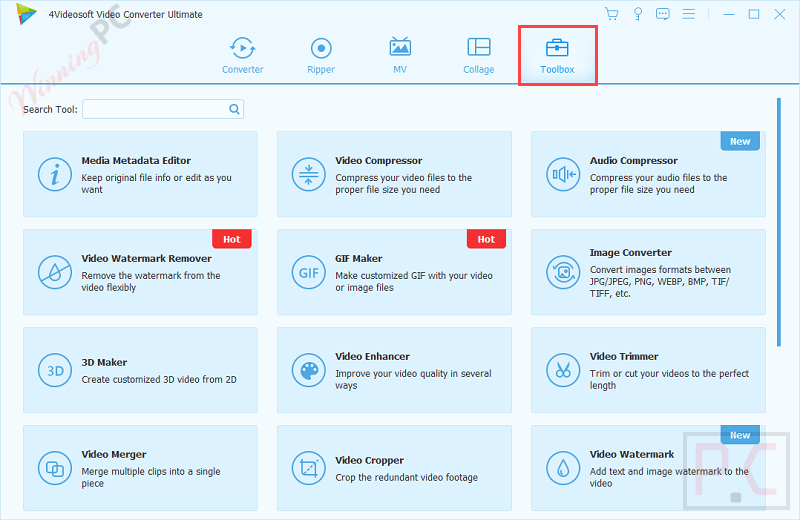Click the Video Cropper title

tap(369, 460)
